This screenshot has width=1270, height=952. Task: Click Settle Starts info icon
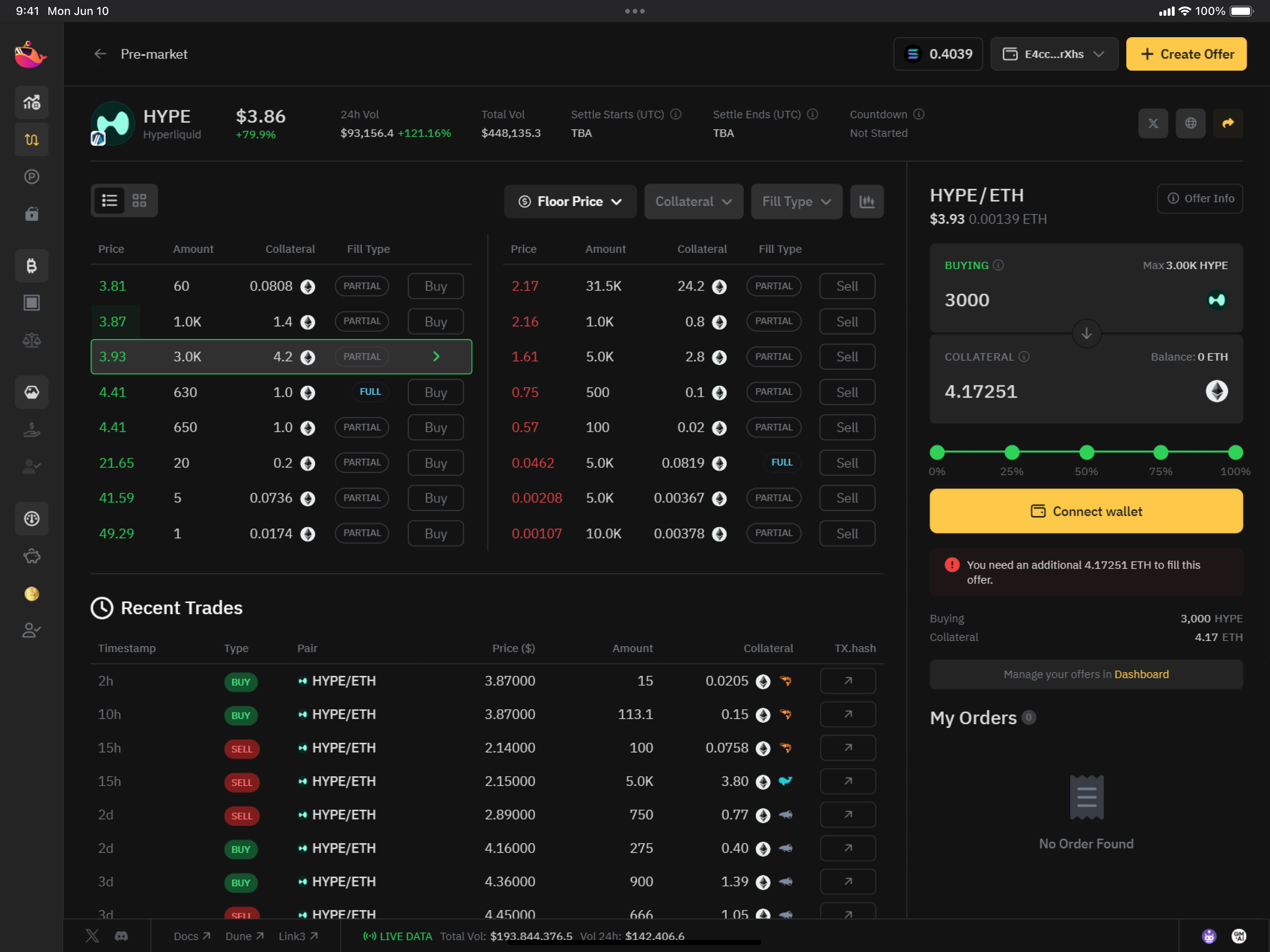pos(676,114)
